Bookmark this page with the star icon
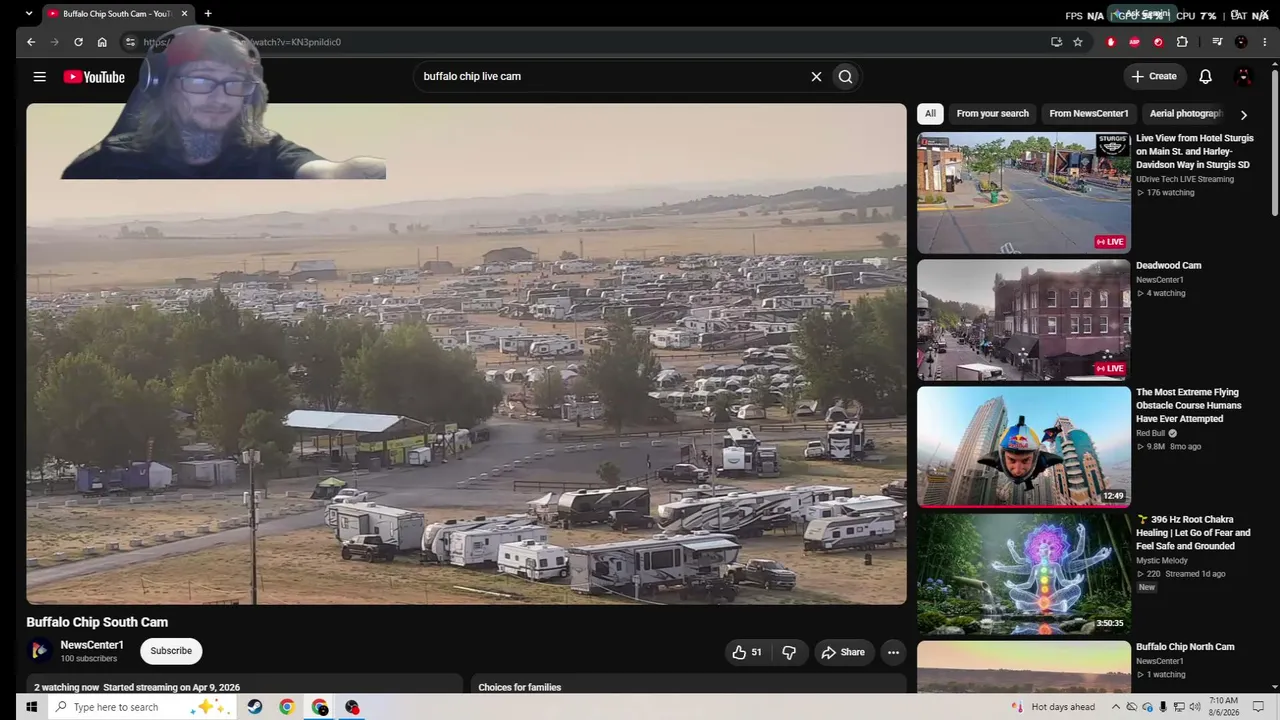Screen dimensions: 1280x720 1078,42
